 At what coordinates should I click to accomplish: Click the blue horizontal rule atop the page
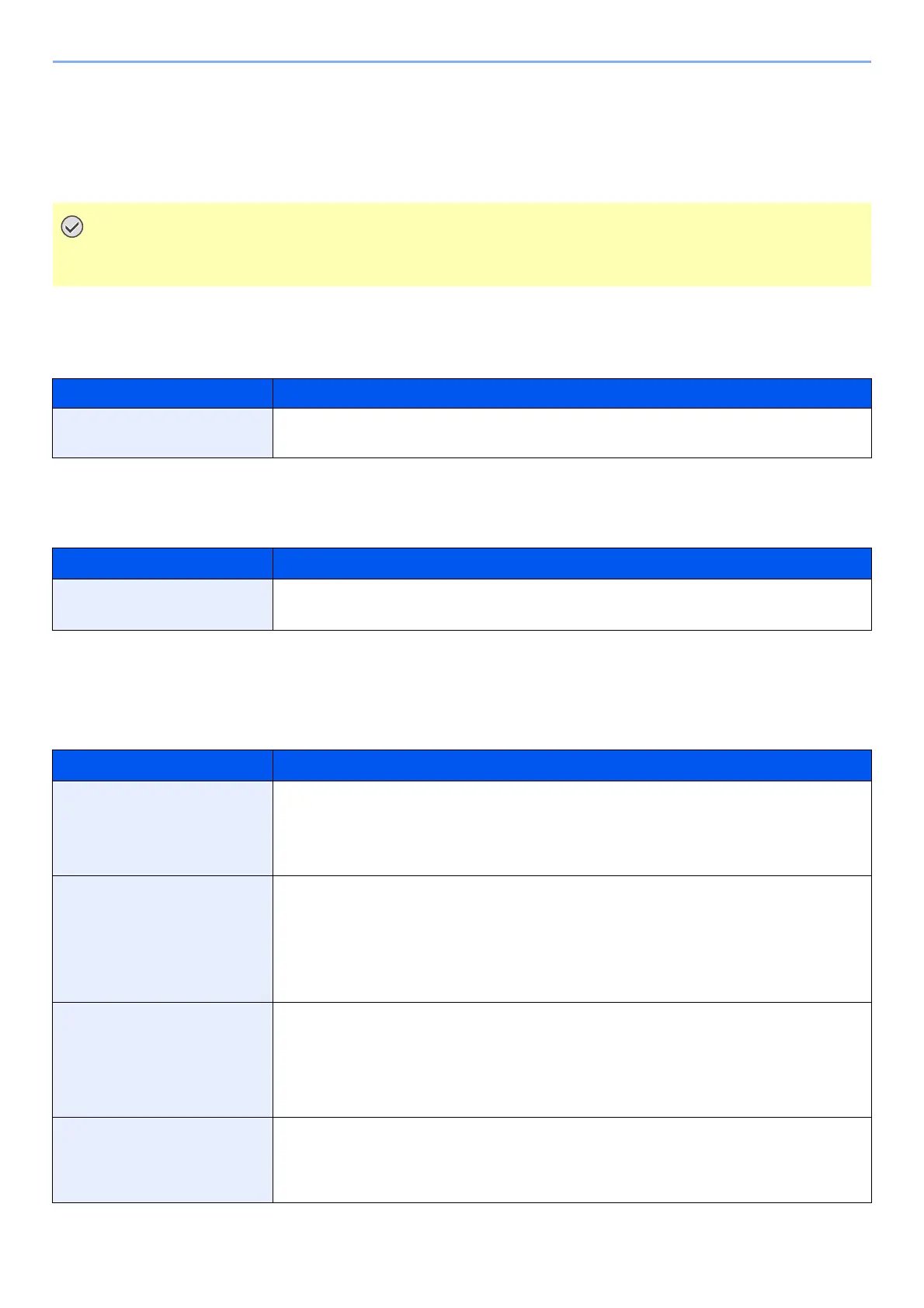pos(462,61)
